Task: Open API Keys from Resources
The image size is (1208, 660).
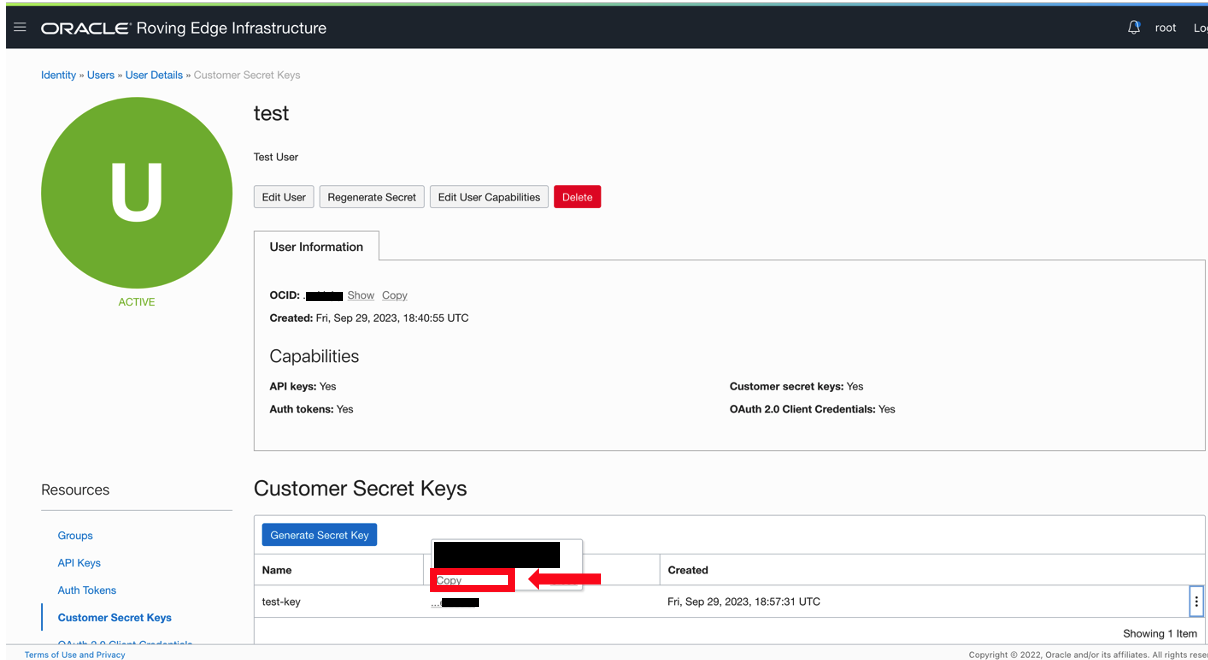Action: click(79, 562)
